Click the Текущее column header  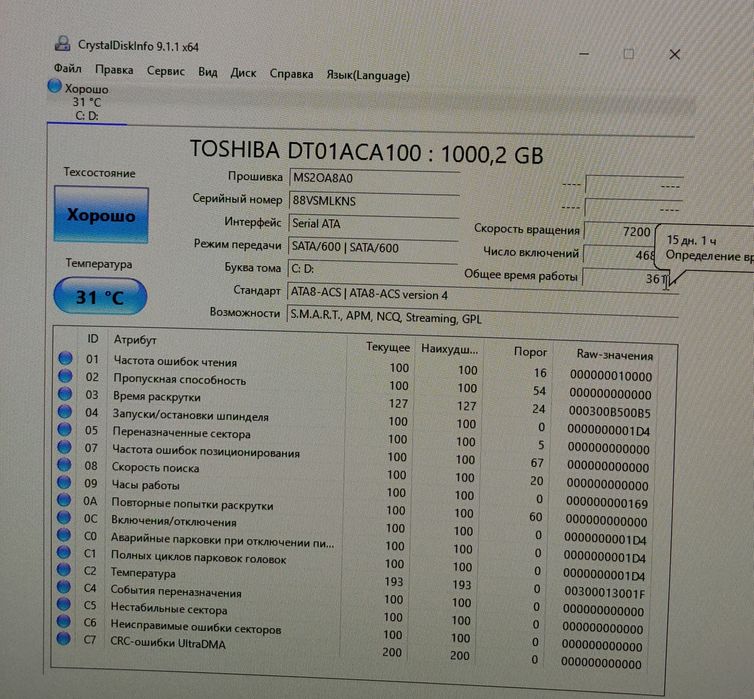(388, 347)
